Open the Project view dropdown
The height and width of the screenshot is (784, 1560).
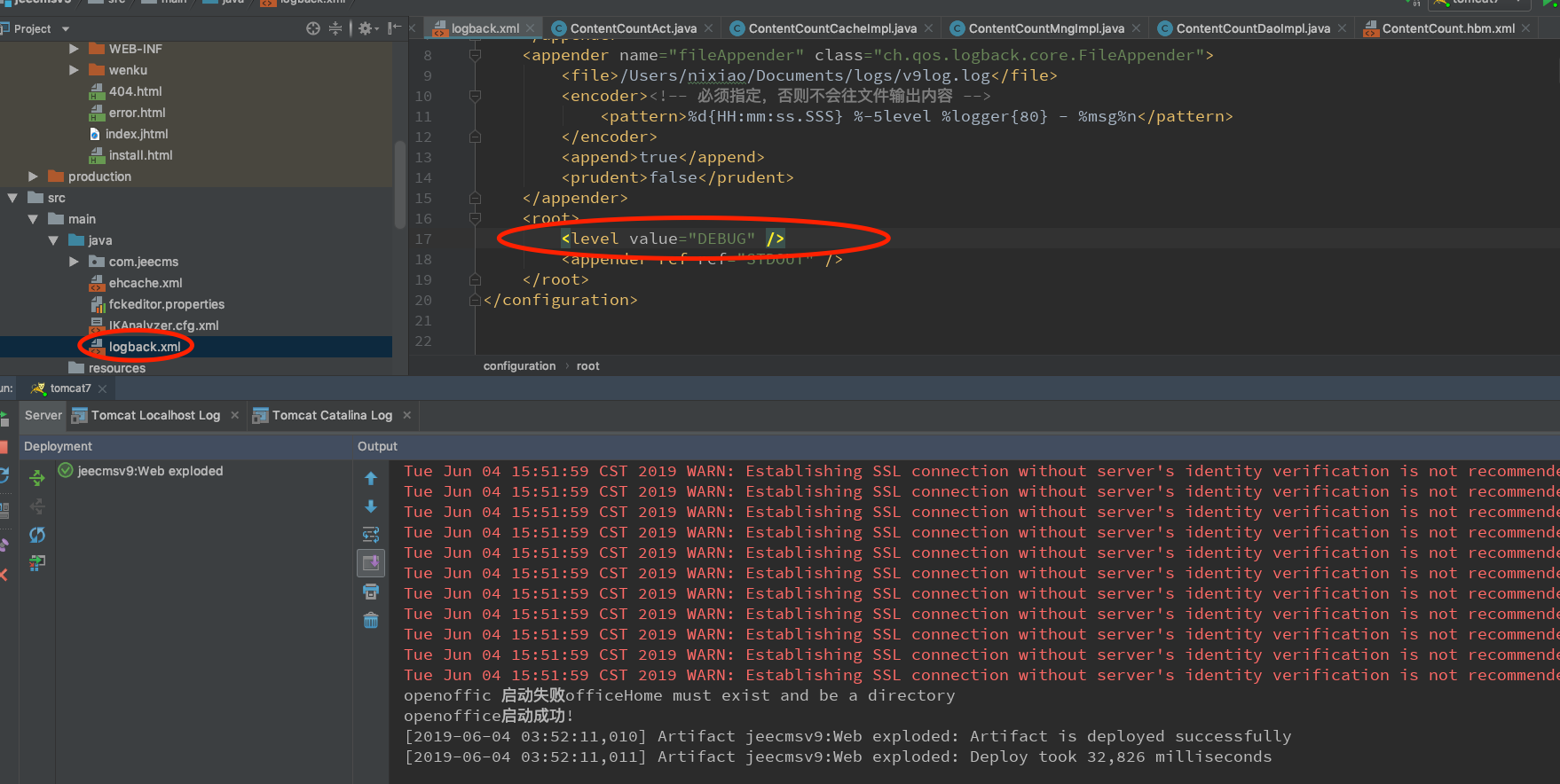(66, 29)
